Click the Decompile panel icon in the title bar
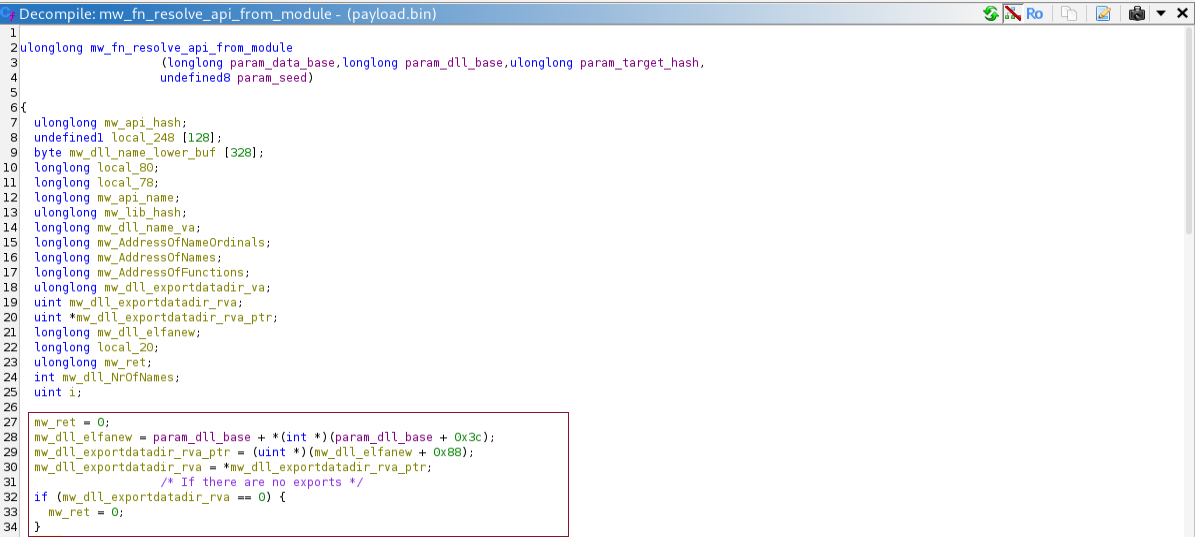 tap(8, 13)
